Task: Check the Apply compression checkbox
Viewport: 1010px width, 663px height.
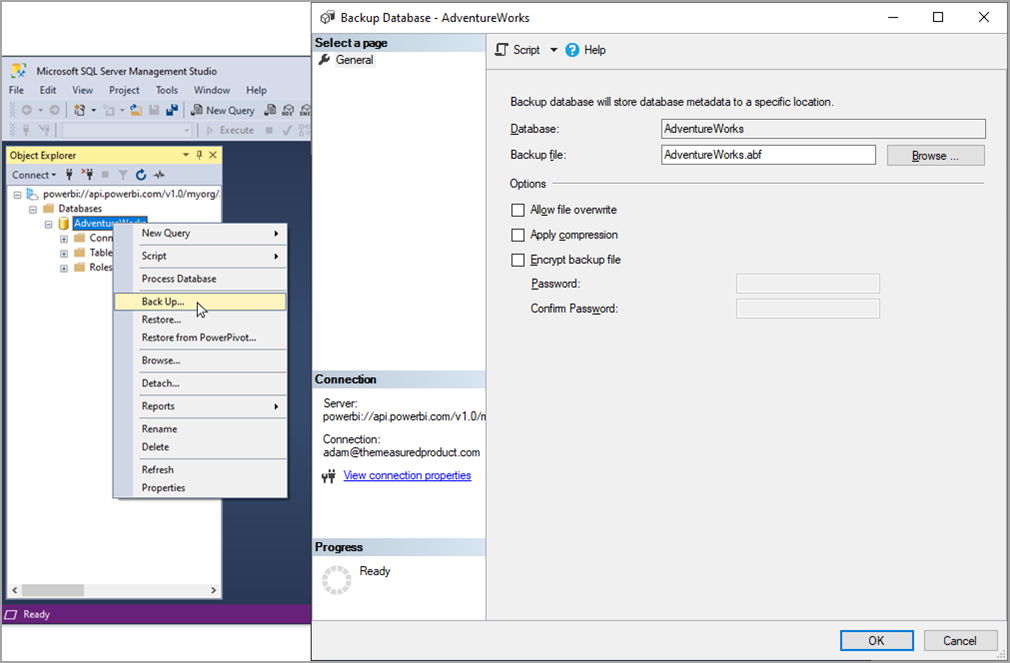Action: point(517,235)
